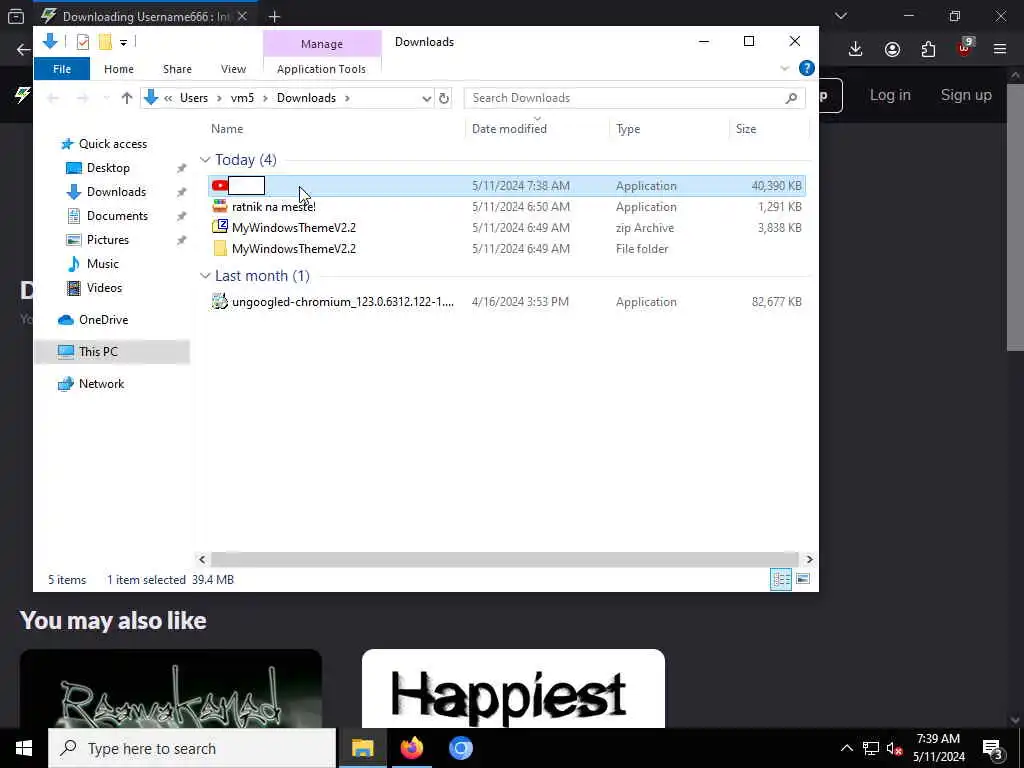
Task: Click the Search Downloads field
Action: point(633,98)
